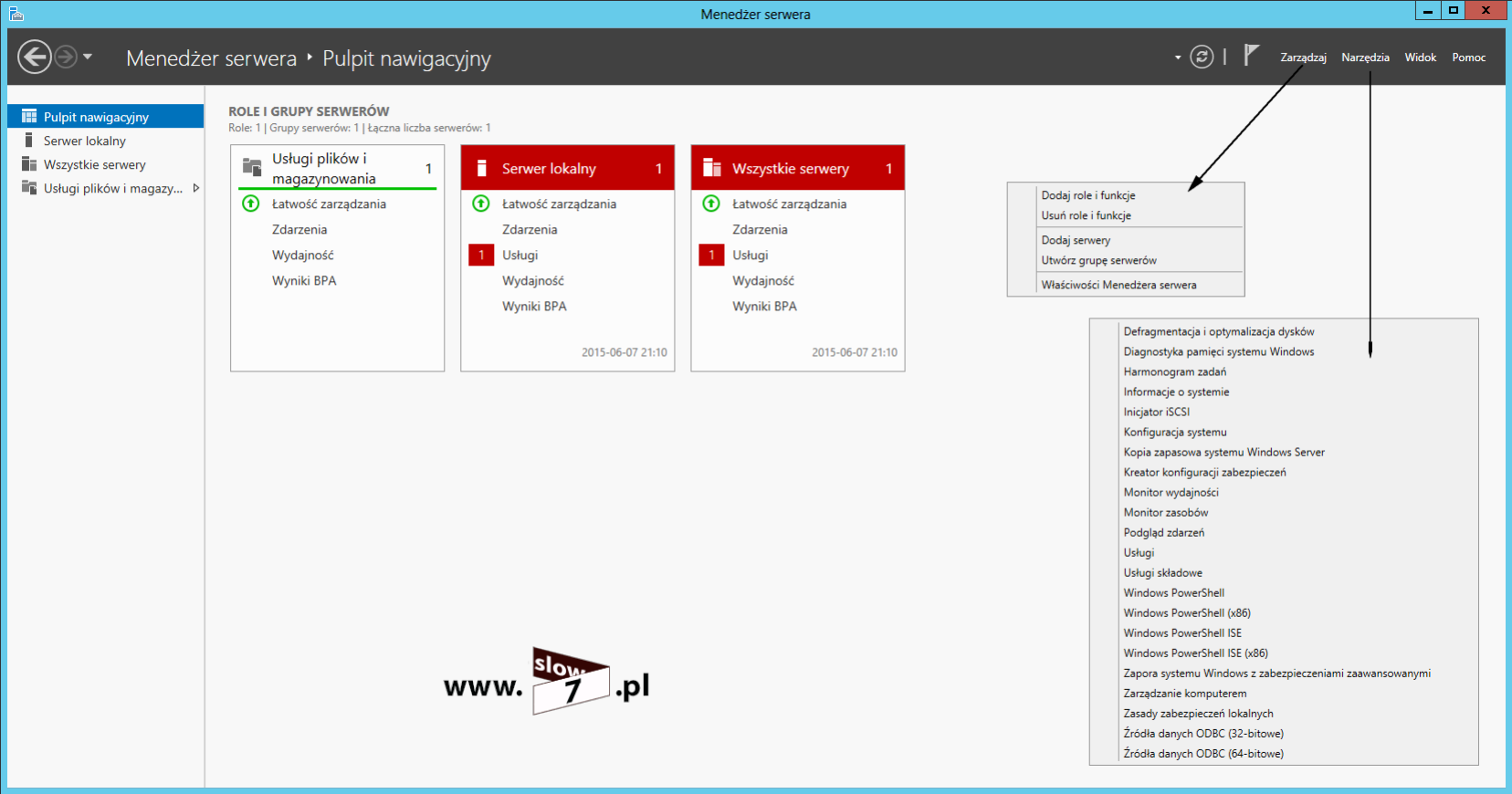1512x794 pixels.
Task: Click the Usługi plików i magazynowania tile icon
Action: [x=252, y=167]
